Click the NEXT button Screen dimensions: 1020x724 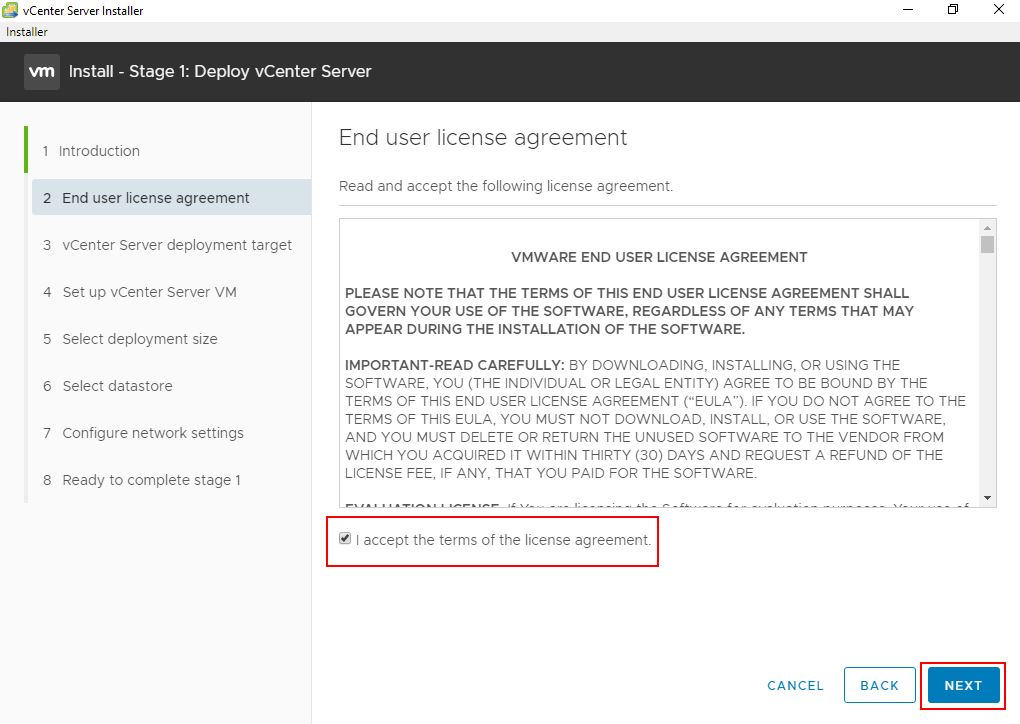pos(963,685)
